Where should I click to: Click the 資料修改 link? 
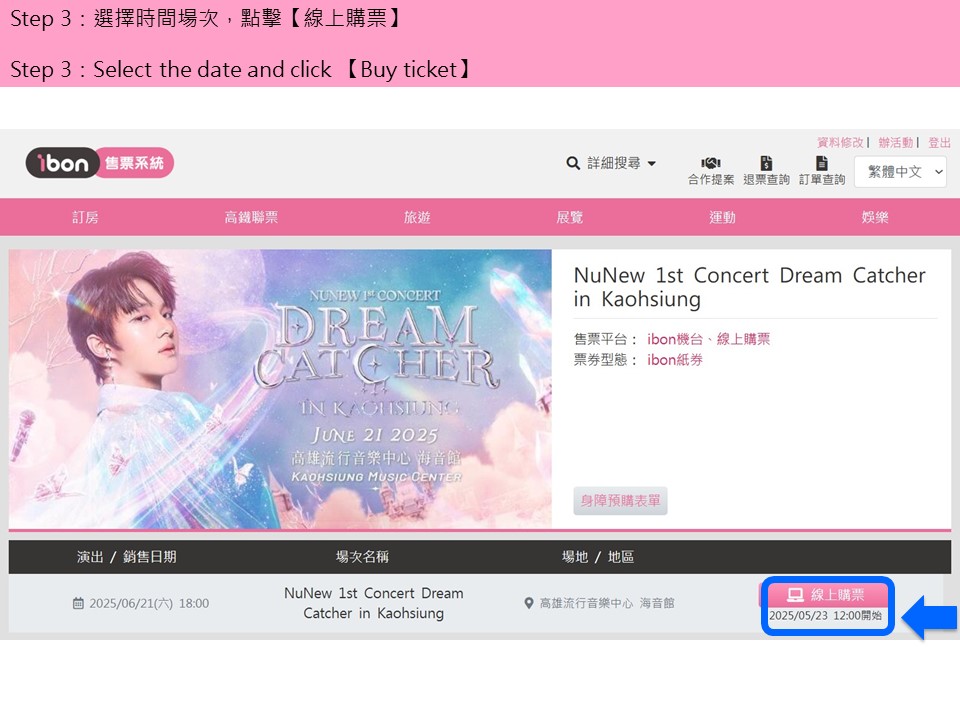pos(840,143)
